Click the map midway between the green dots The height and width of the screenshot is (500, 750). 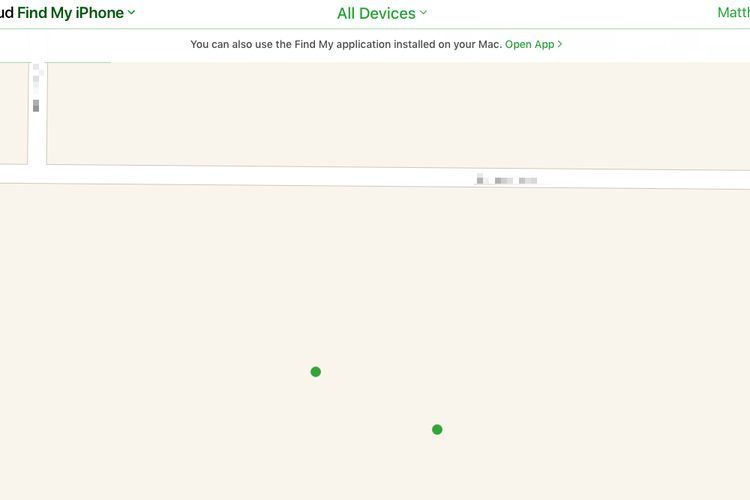tap(376, 401)
